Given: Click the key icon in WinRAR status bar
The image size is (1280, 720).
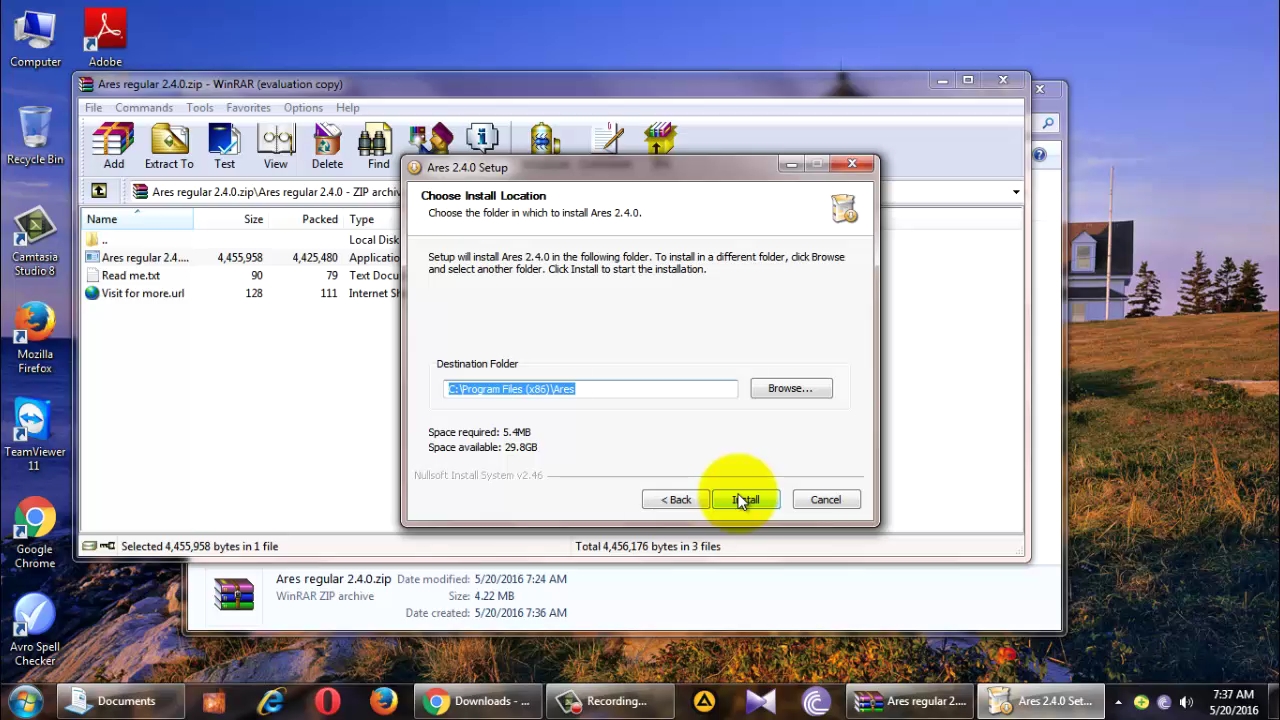Looking at the screenshot, I should tap(107, 546).
